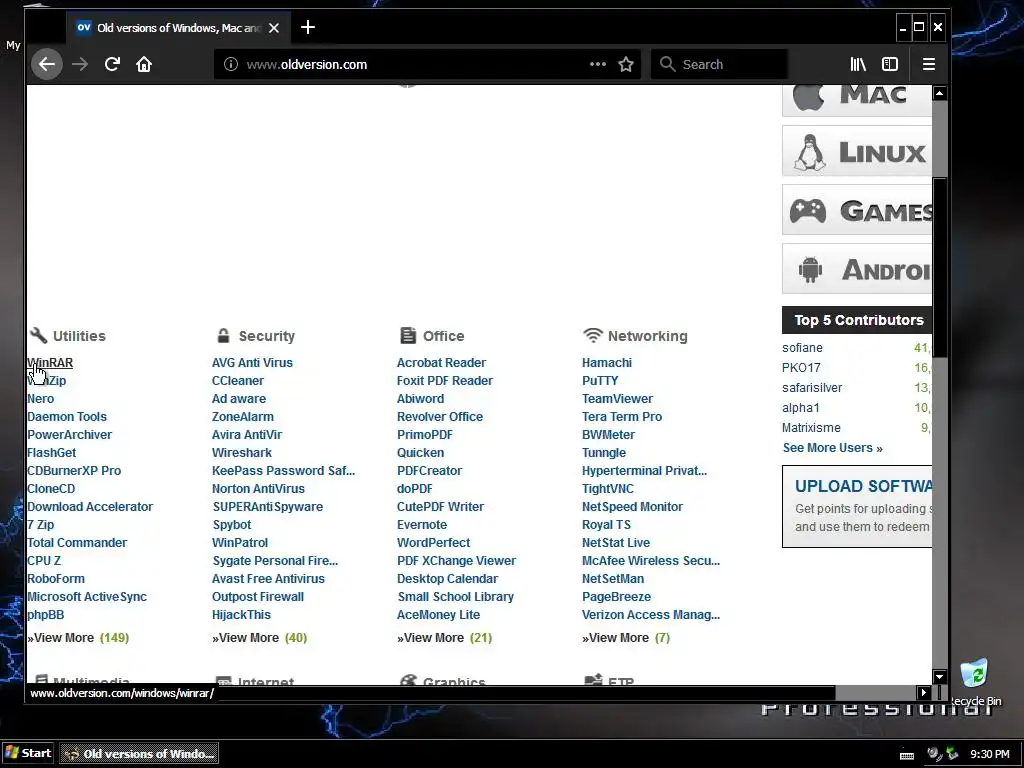Open See More Users link
Image resolution: width=1024 pixels, height=768 pixels.
(x=833, y=448)
